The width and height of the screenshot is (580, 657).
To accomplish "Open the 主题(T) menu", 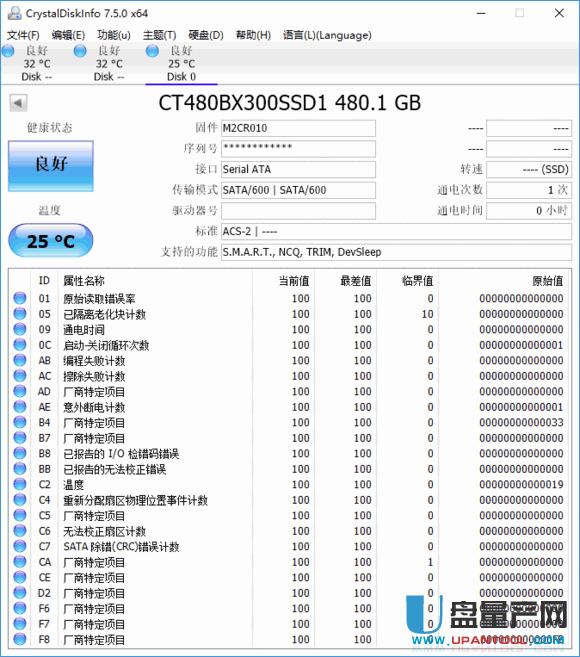I will (159, 36).
